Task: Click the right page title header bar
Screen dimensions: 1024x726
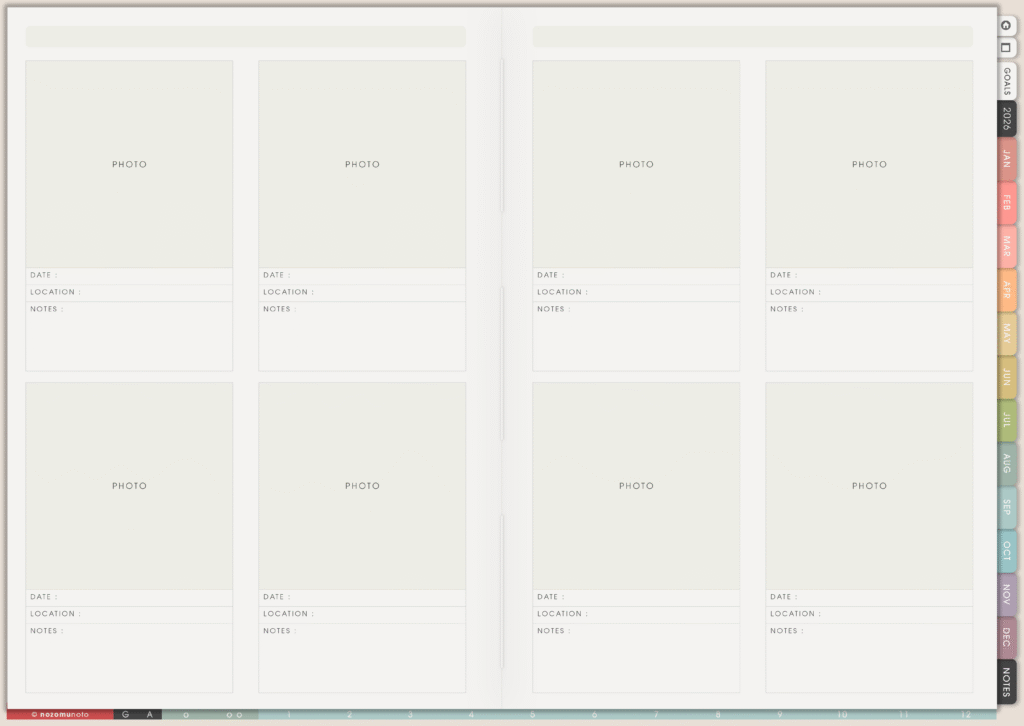Action: pyautogui.click(x=752, y=37)
